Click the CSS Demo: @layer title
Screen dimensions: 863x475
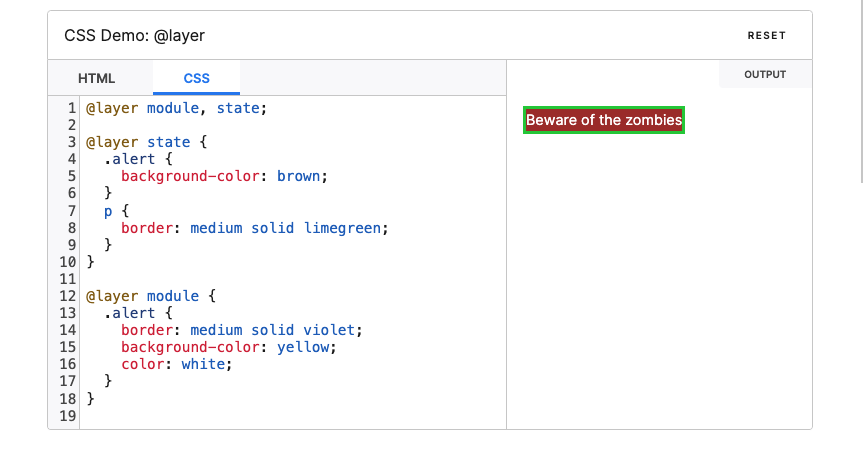coord(134,35)
